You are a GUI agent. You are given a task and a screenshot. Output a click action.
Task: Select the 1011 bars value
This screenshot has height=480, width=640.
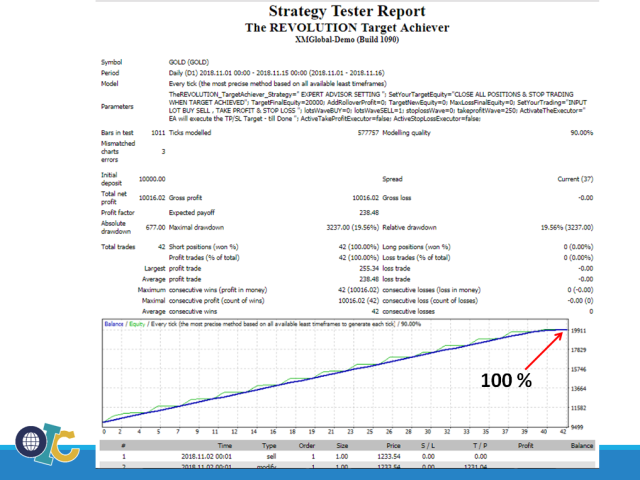[x=158, y=133]
